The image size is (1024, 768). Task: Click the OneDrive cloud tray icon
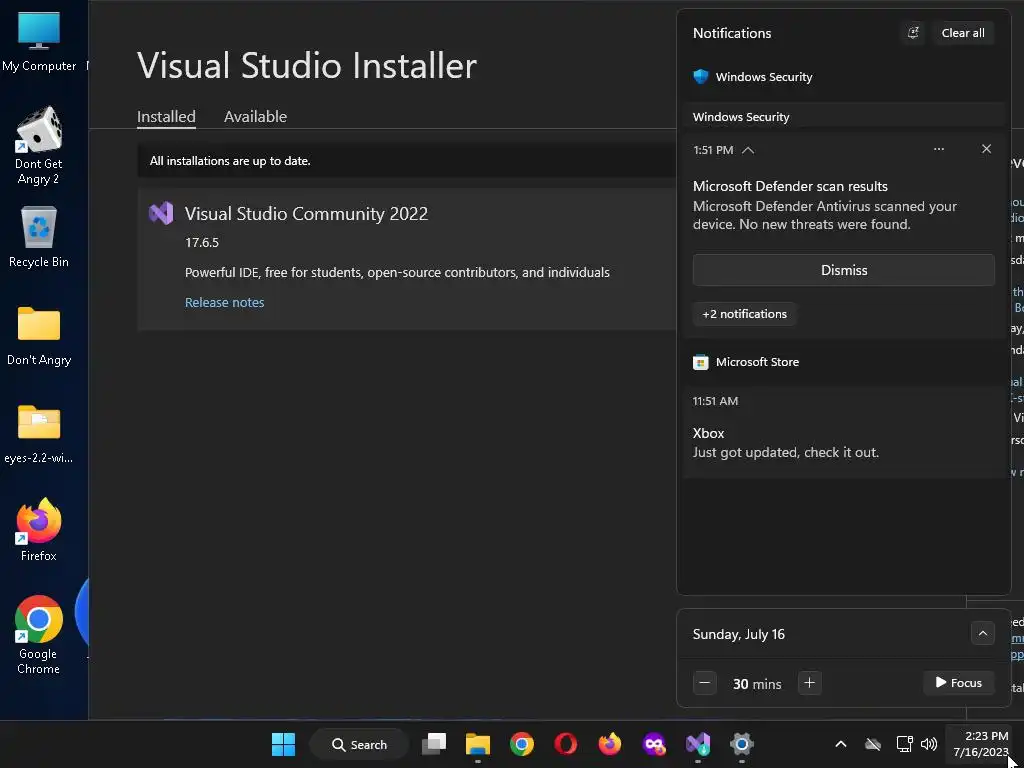pyautogui.click(x=873, y=744)
